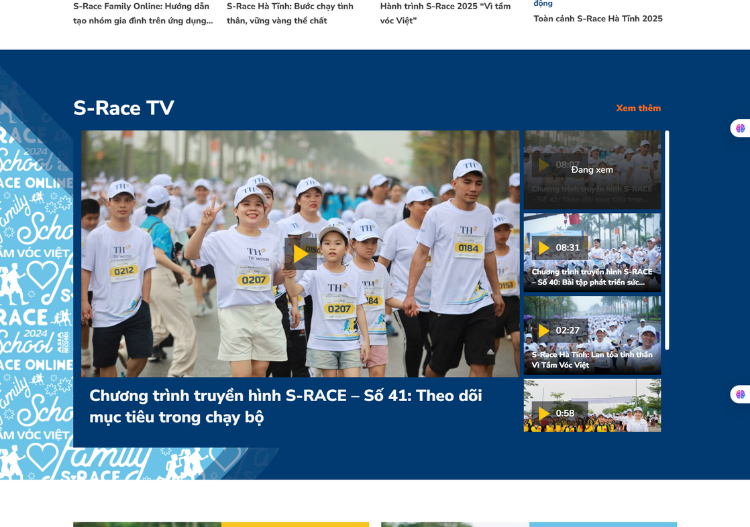
Task: Click the video playlist scrollbar
Action: 667,240
